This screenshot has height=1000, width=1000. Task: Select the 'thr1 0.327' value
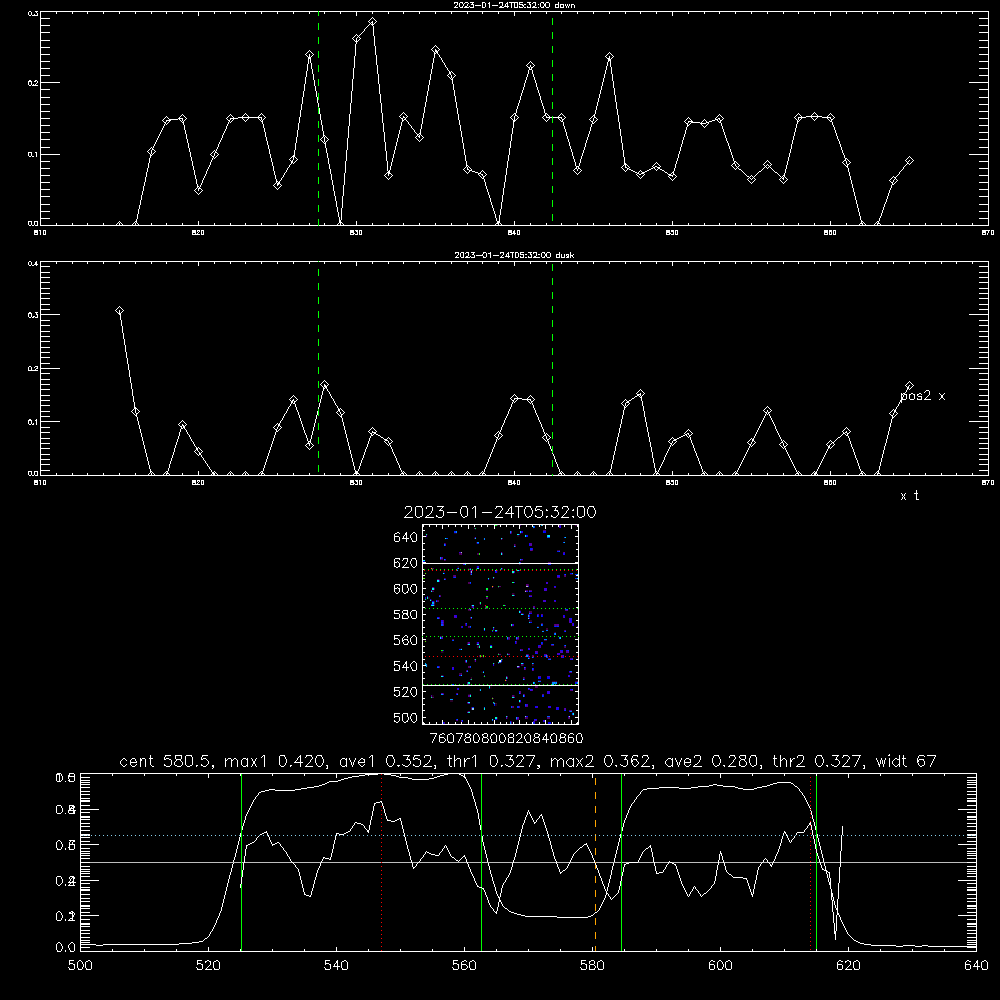491,761
